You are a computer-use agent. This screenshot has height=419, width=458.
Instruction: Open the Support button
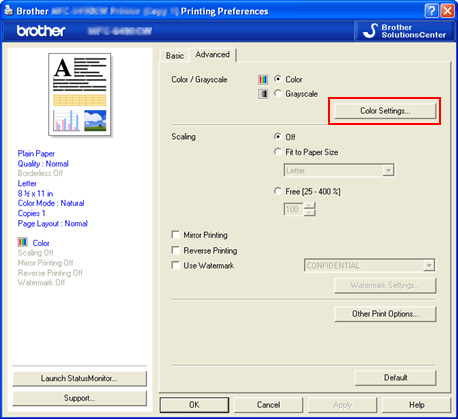pyautogui.click(x=79, y=398)
